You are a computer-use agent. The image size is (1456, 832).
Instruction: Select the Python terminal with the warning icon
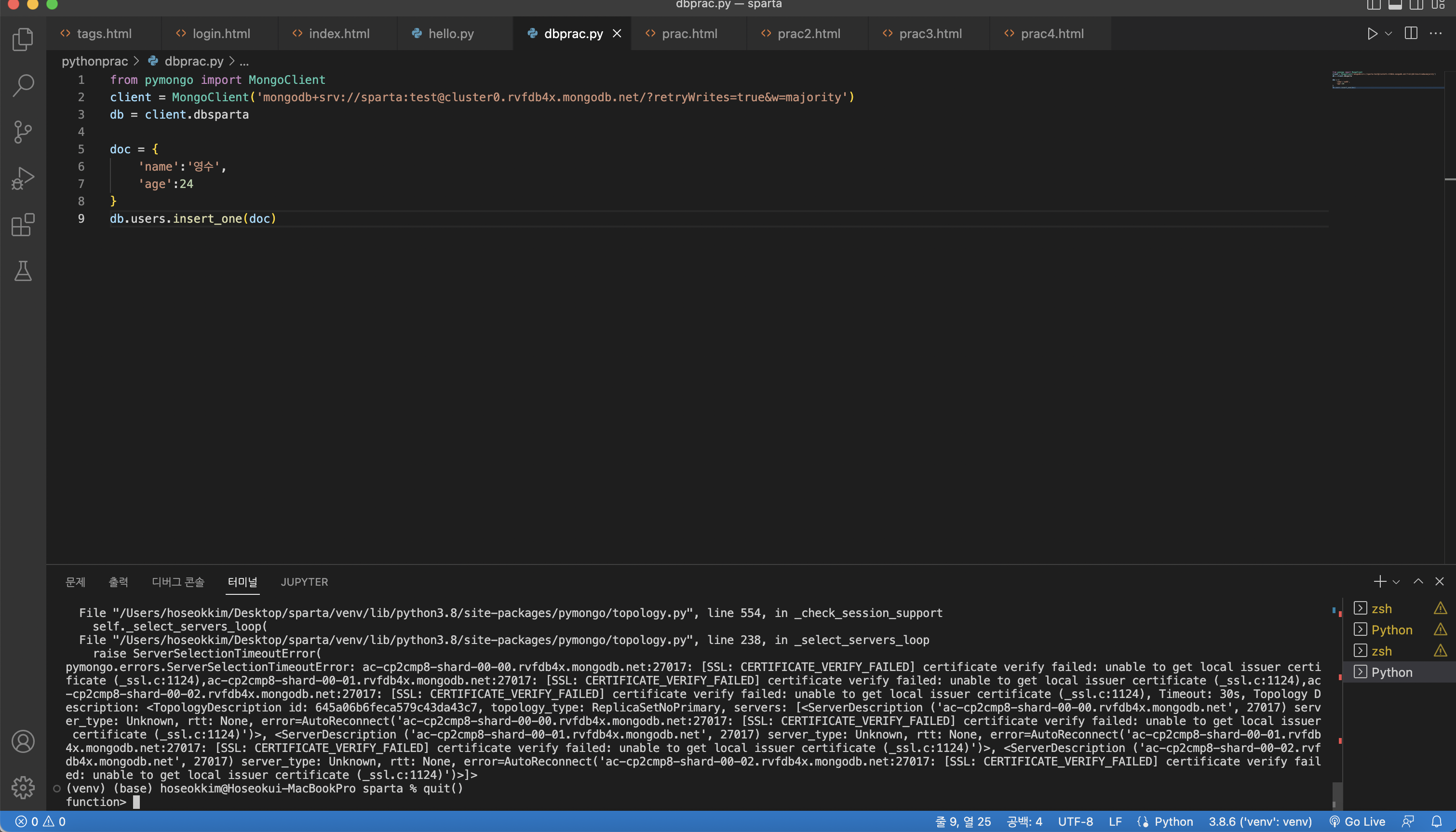pos(1400,630)
